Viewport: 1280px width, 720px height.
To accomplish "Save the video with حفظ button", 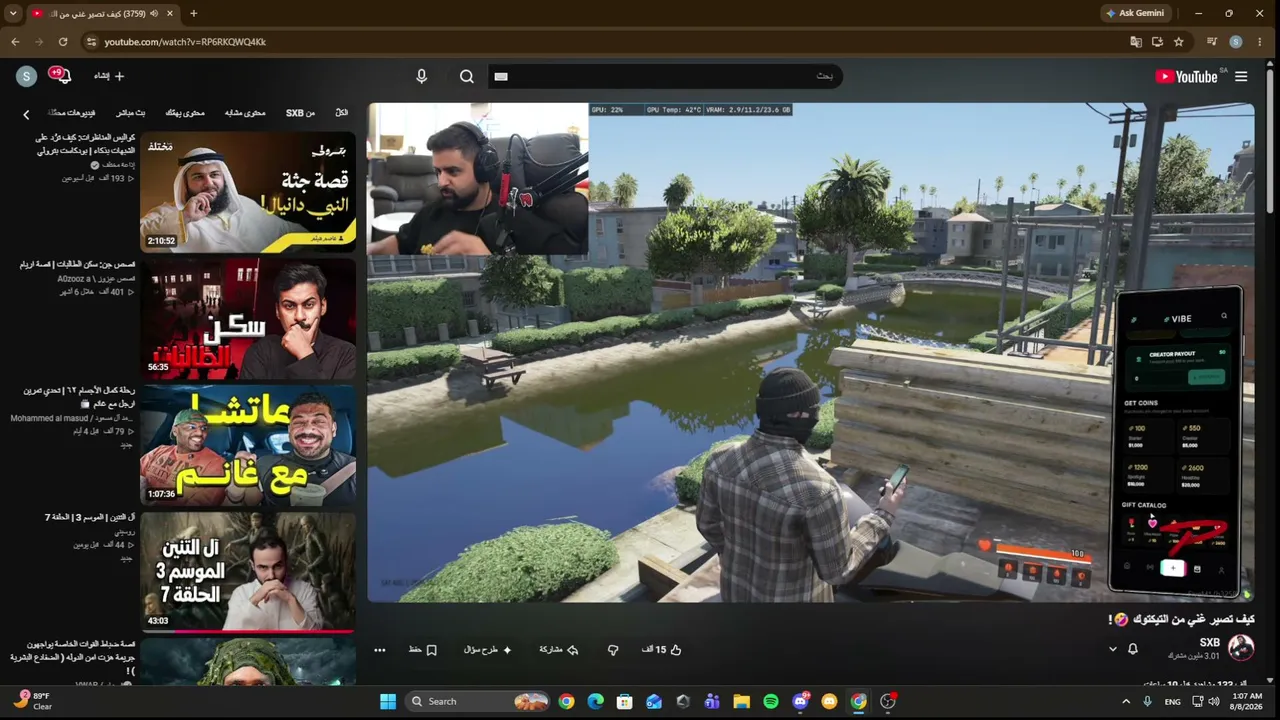I will point(423,650).
